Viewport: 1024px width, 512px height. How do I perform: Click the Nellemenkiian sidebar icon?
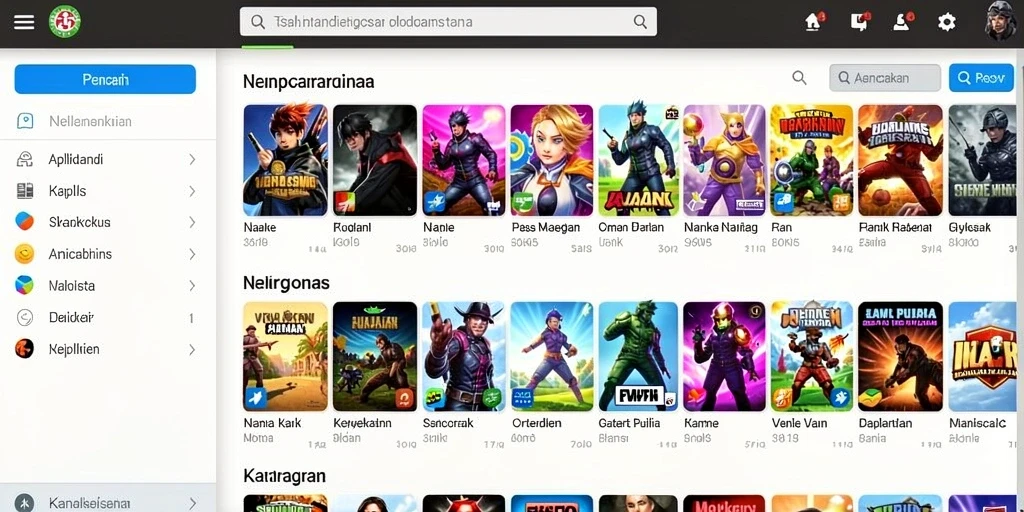coord(25,121)
